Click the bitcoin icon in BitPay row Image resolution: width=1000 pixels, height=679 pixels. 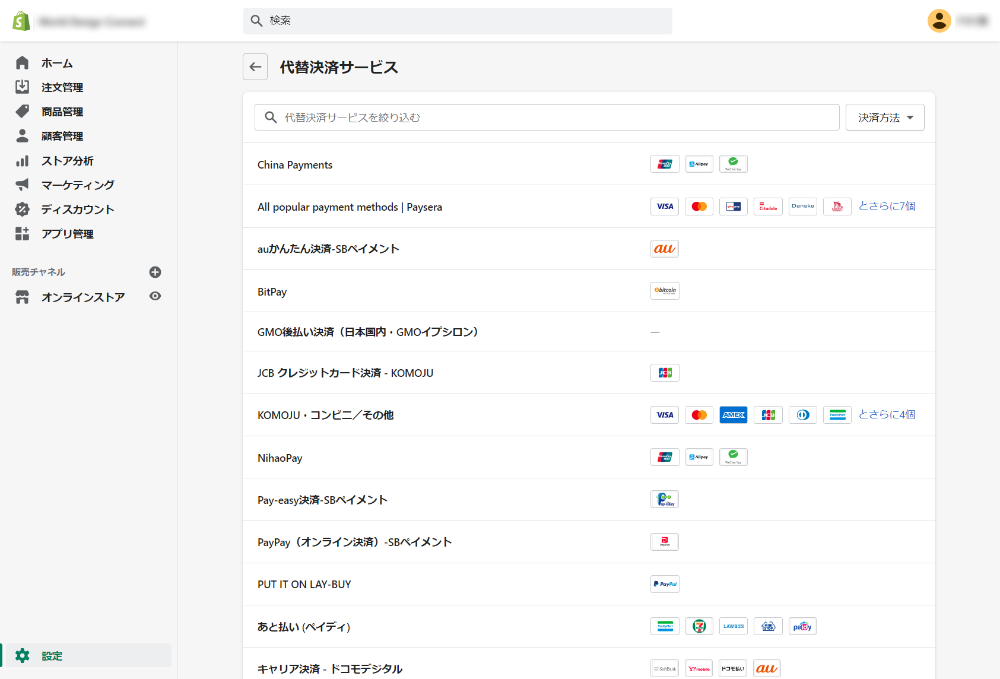[665, 291]
